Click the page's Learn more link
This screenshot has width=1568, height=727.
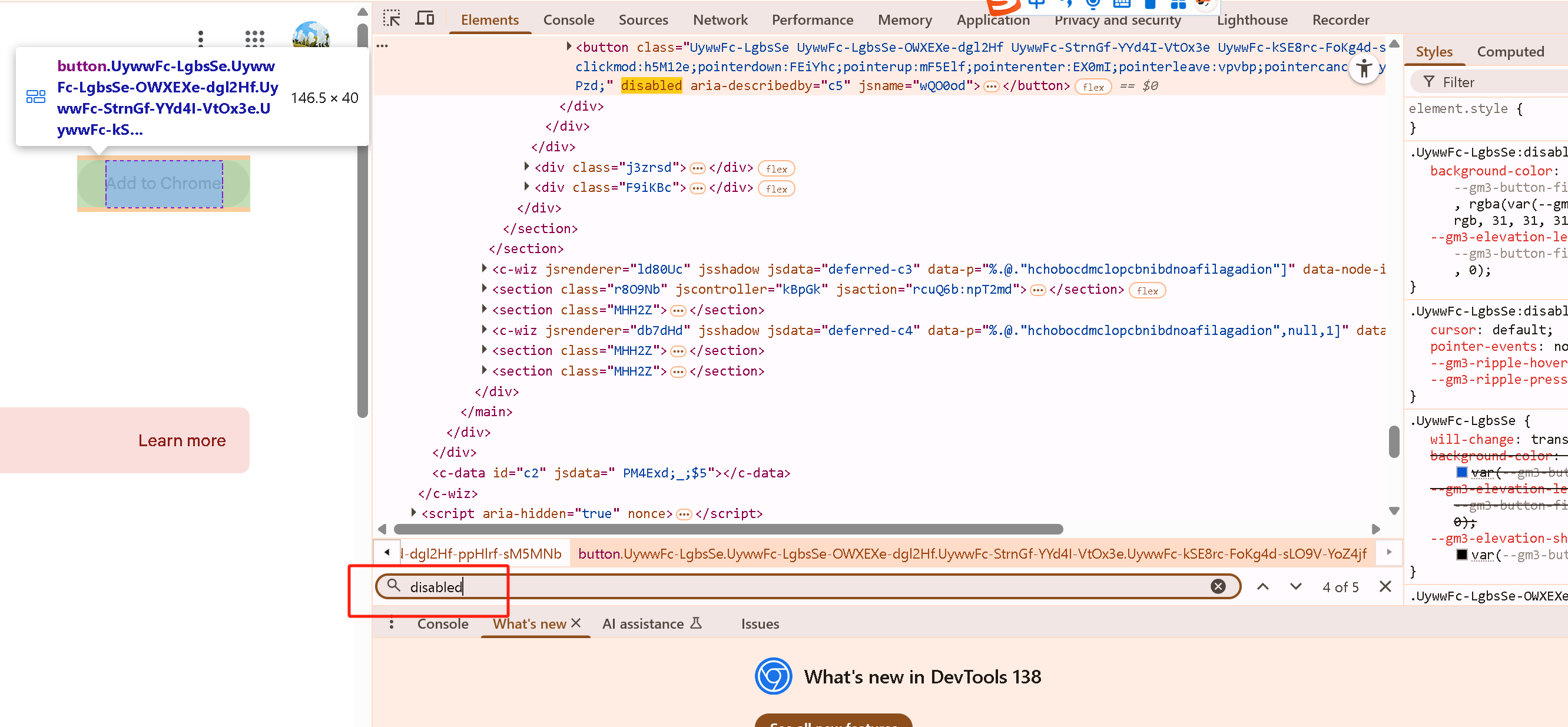click(x=181, y=440)
